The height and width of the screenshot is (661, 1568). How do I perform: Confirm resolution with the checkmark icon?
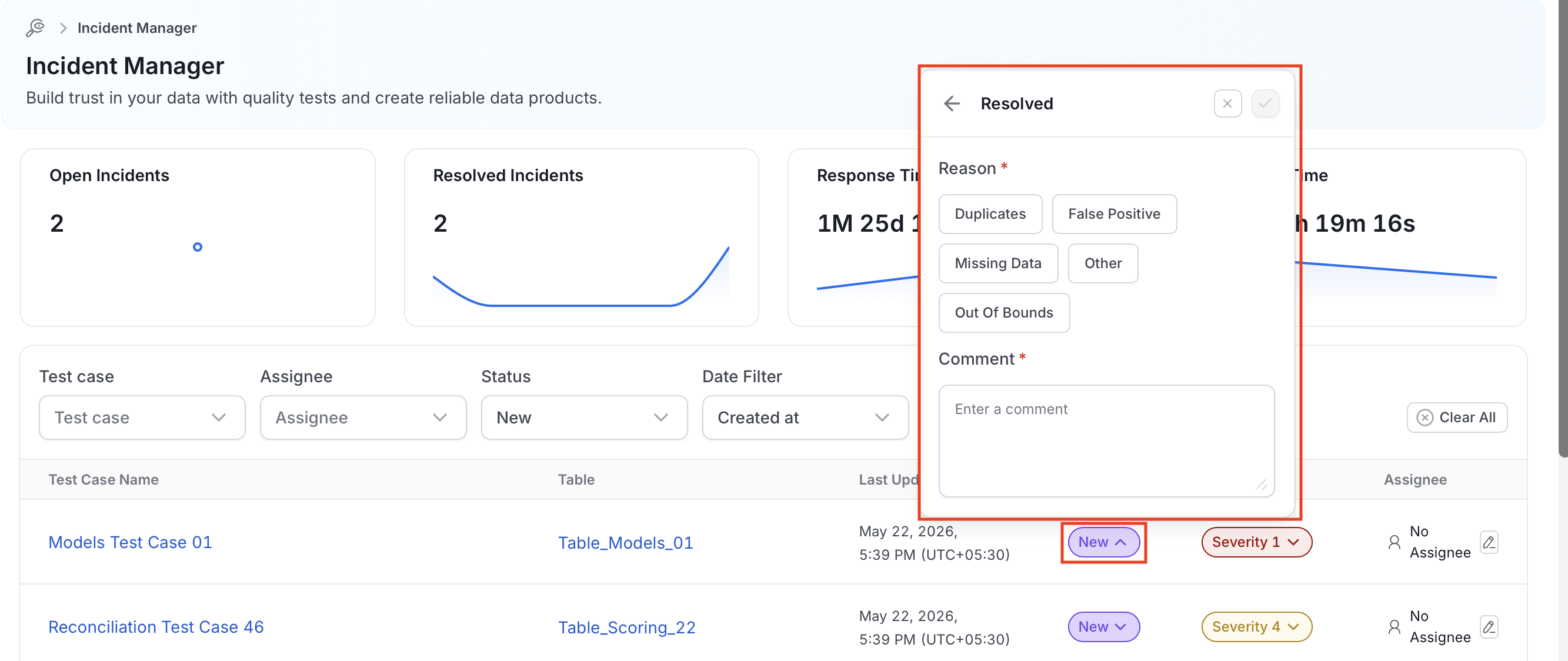pos(1265,104)
